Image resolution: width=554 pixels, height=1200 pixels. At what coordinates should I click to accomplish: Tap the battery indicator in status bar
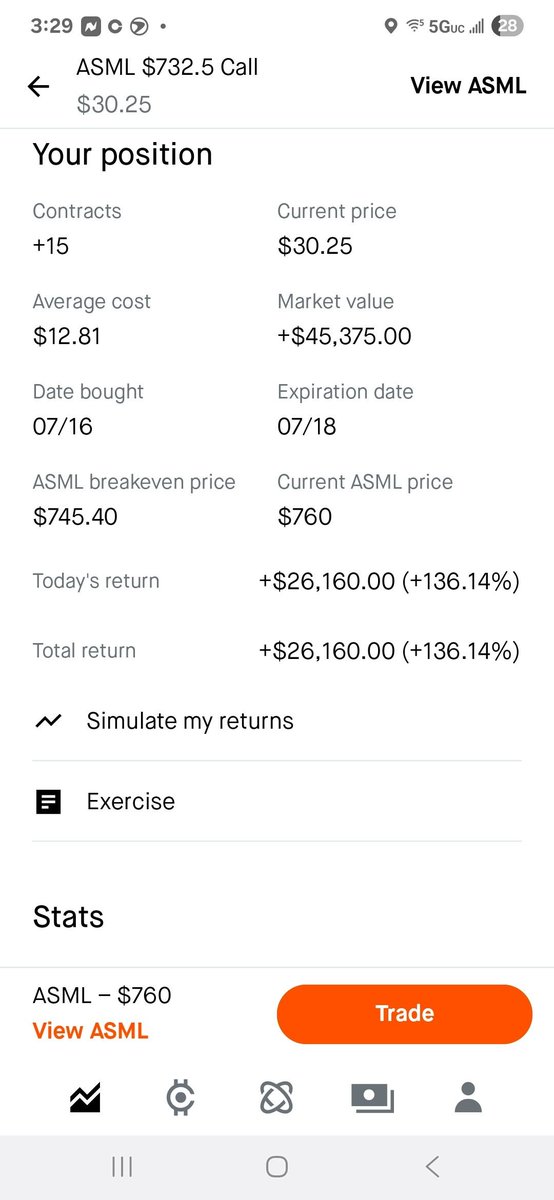click(x=507, y=26)
